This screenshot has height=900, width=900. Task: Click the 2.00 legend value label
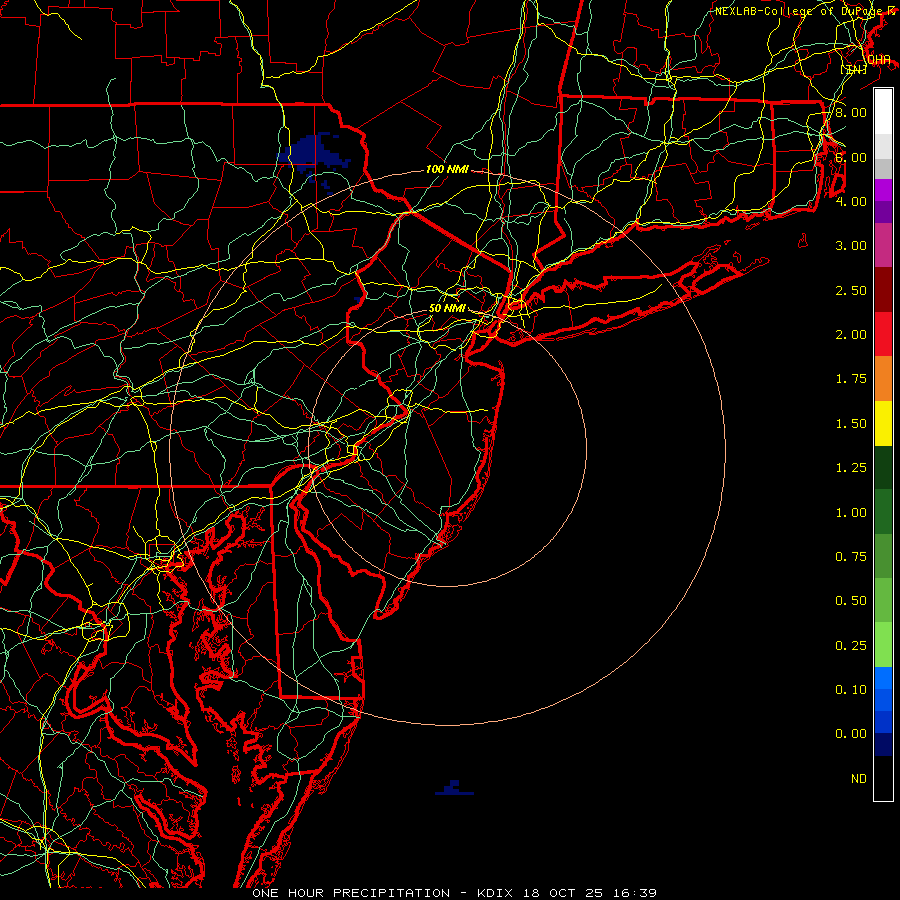point(851,335)
